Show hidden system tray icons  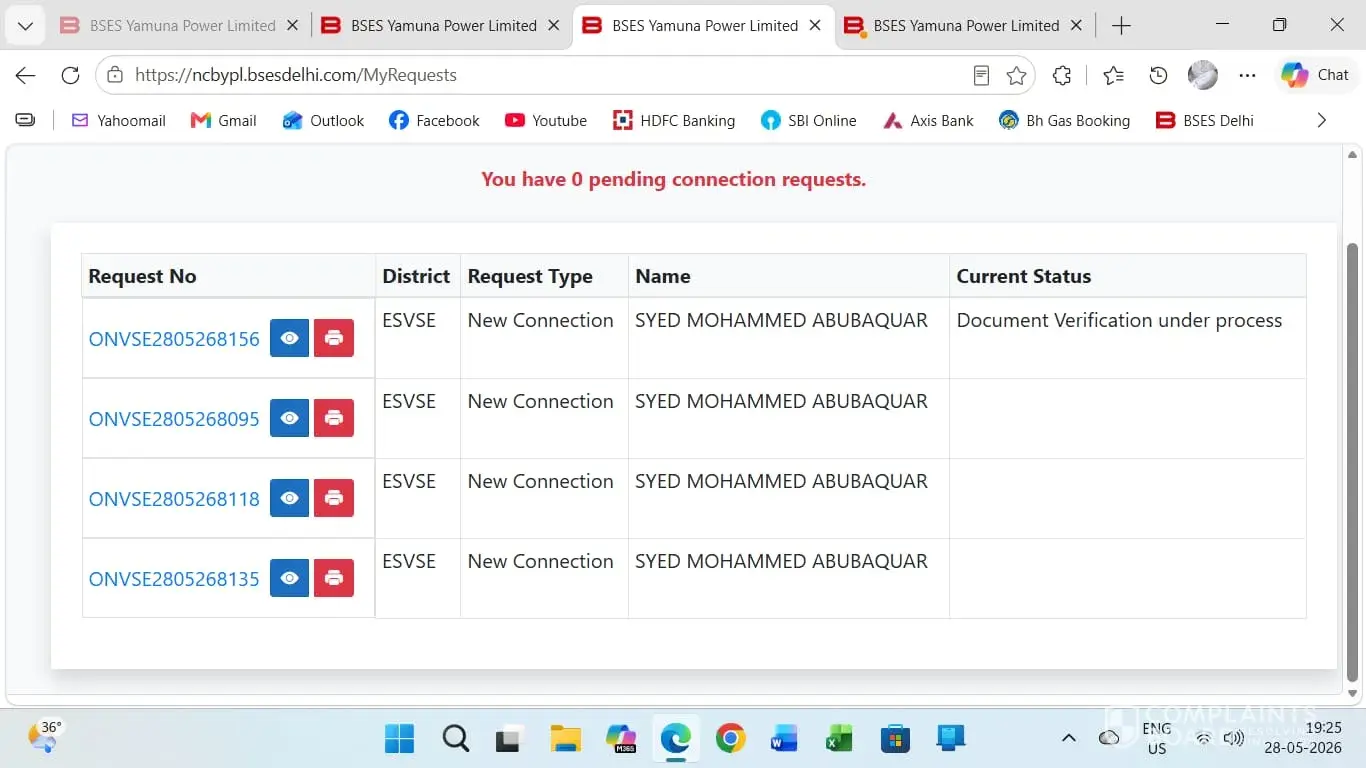[x=1068, y=738]
